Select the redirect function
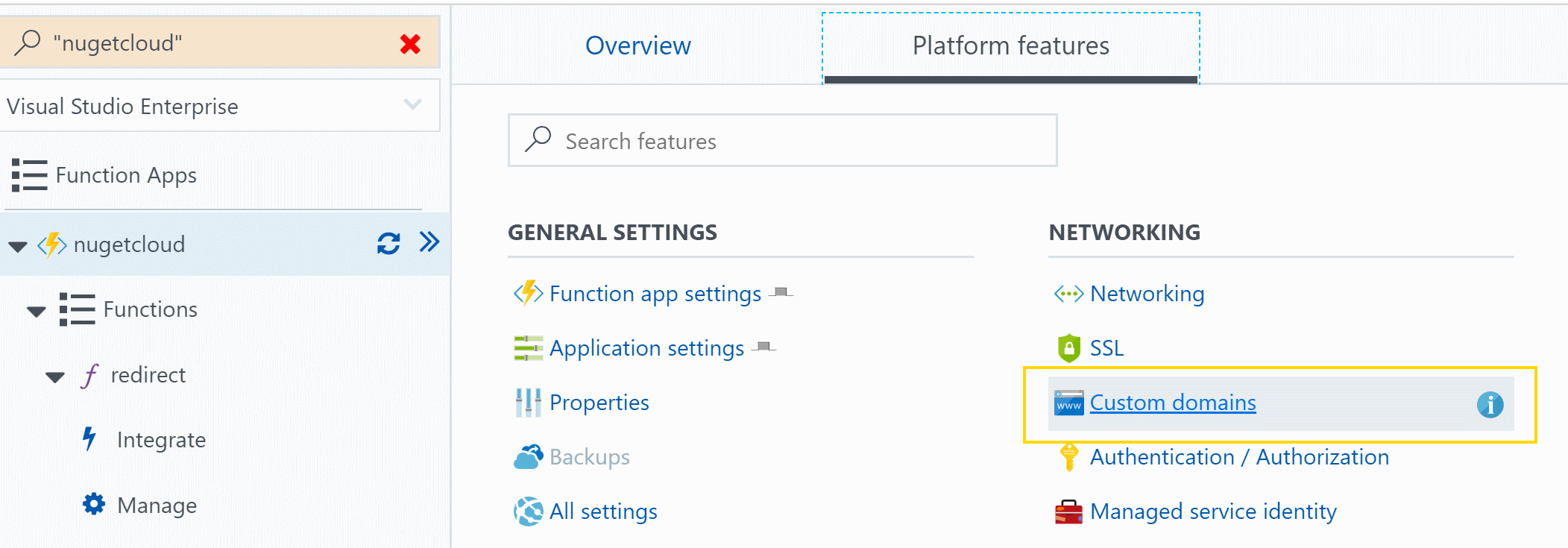Image resolution: width=1568 pixels, height=548 pixels. coord(148,375)
